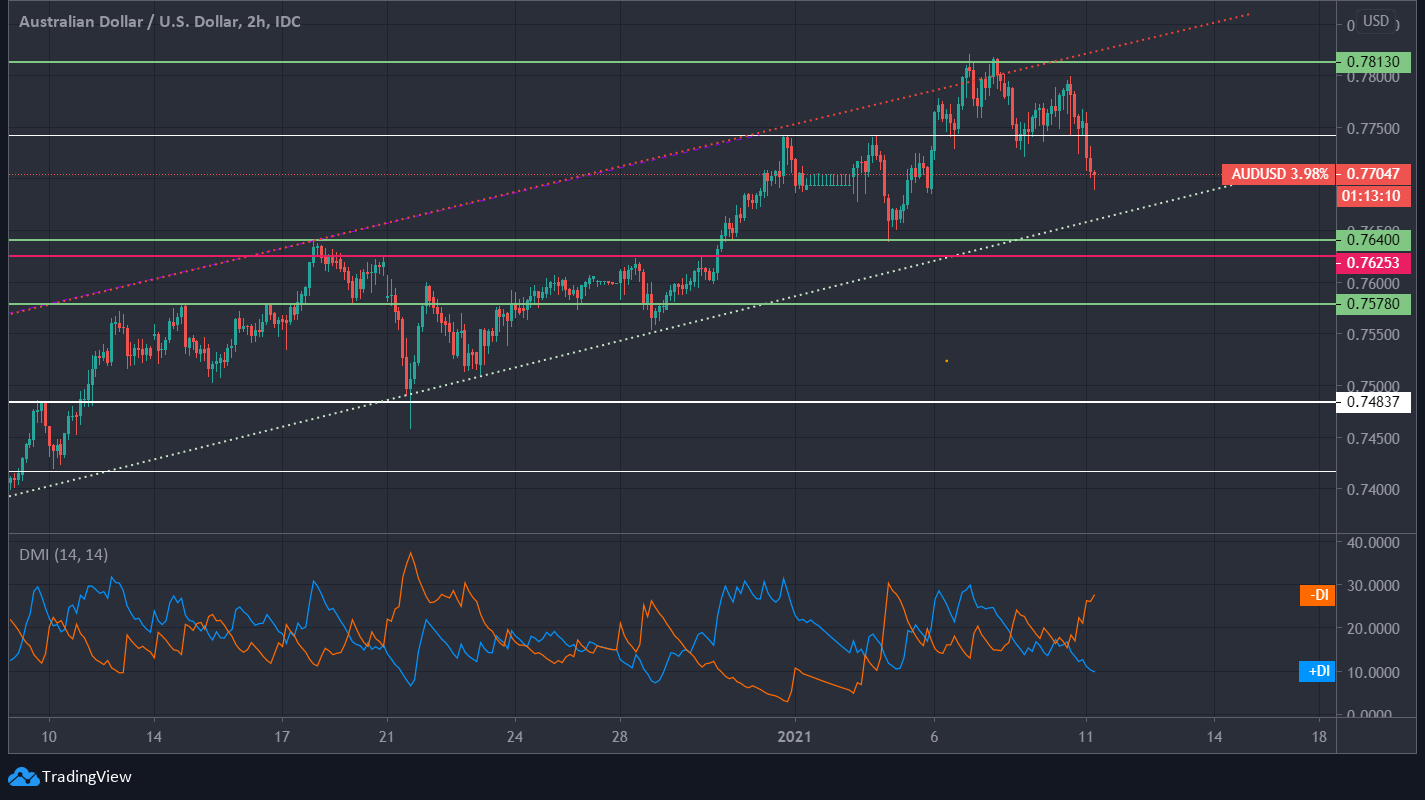The height and width of the screenshot is (800, 1425).
Task: Click the 0.76000 price axis value
Action: [1373, 283]
